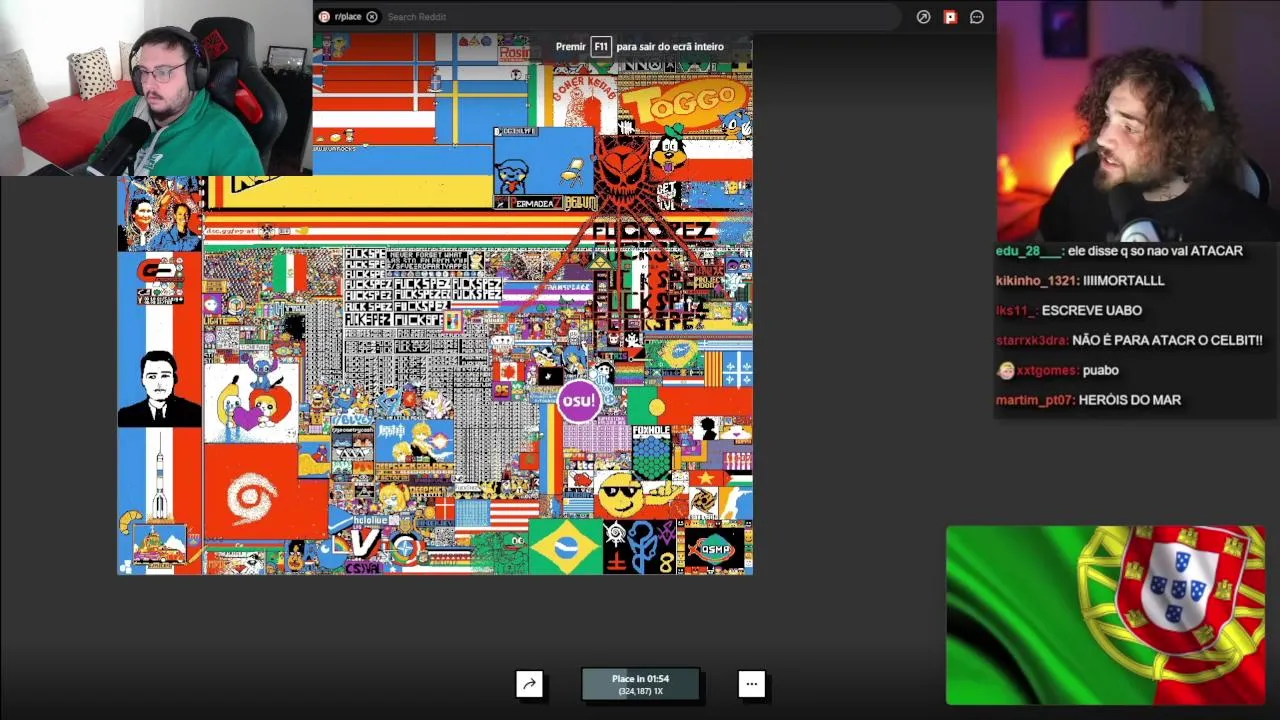Viewport: 1280px width, 720px height.
Task: Click the username 'starrxk3dra' in chat
Action: tap(1031, 340)
